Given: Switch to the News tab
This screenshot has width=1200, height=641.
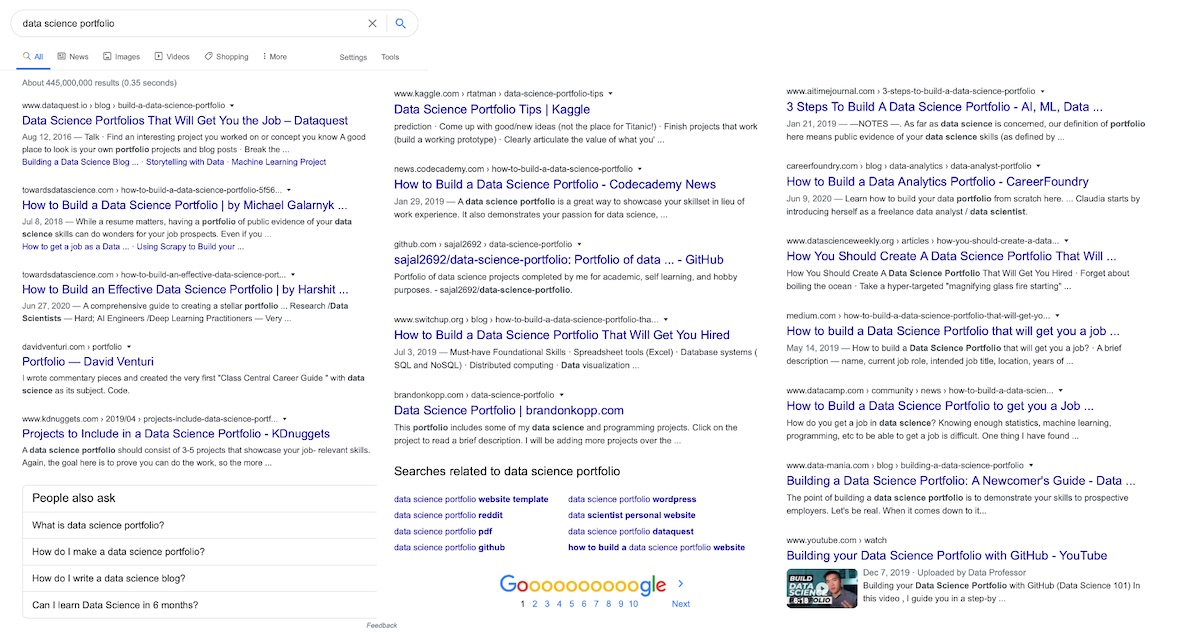Looking at the screenshot, I should click(73, 57).
